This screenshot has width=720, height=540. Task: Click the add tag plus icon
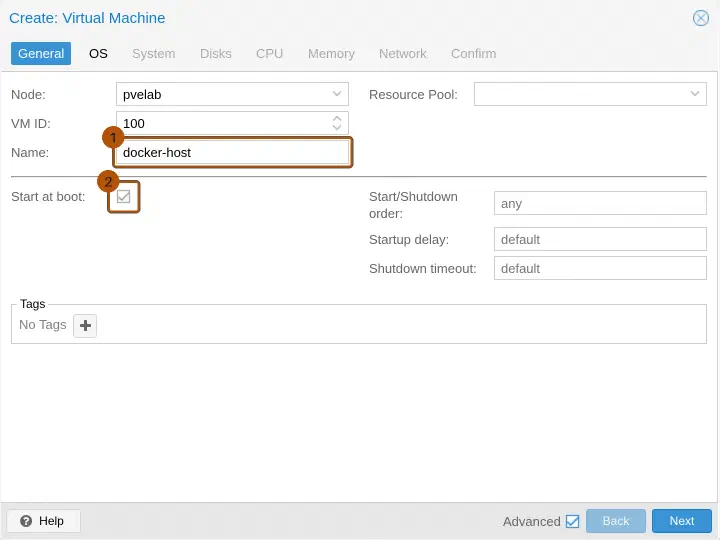click(85, 326)
